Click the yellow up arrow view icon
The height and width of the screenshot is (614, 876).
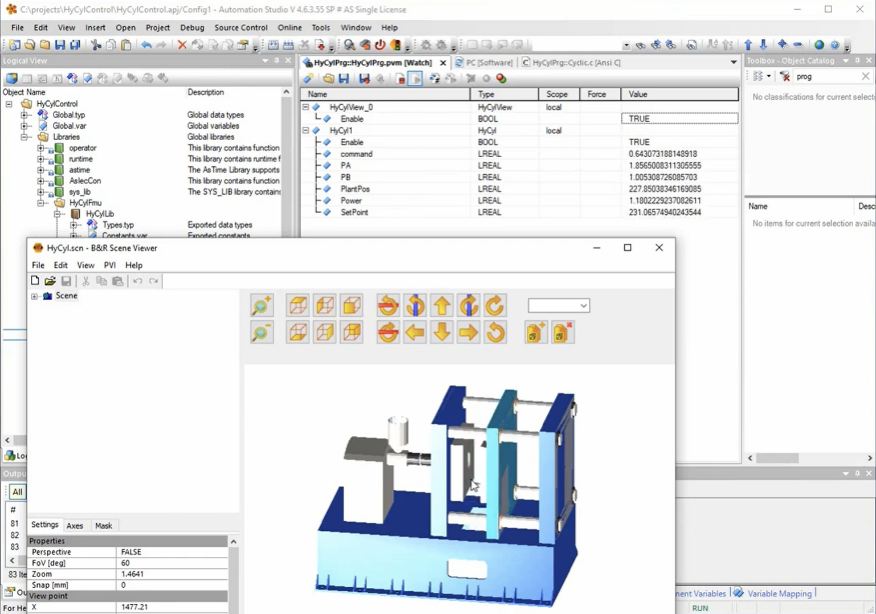coord(440,306)
